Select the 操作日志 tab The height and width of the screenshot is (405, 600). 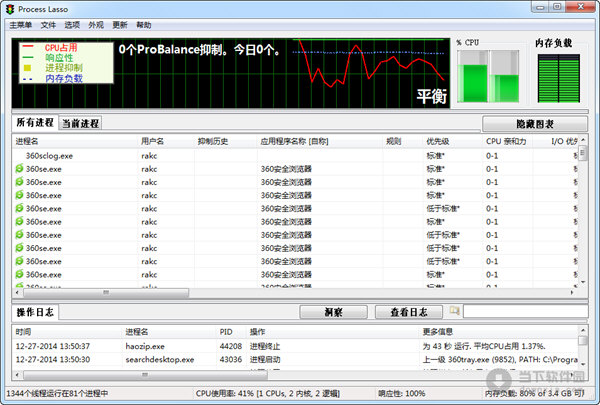(35, 312)
